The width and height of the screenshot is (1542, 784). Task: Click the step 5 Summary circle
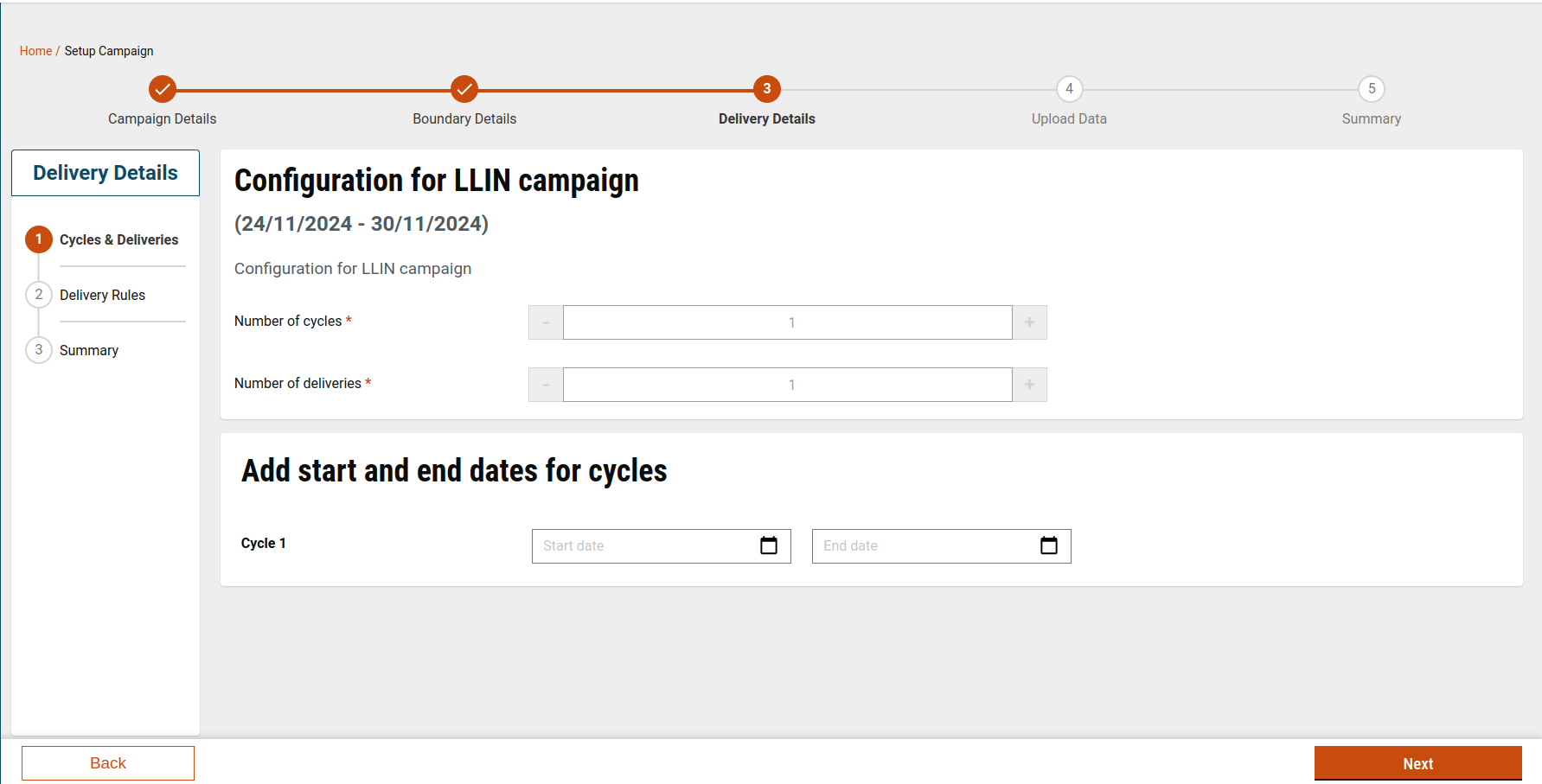1372,89
